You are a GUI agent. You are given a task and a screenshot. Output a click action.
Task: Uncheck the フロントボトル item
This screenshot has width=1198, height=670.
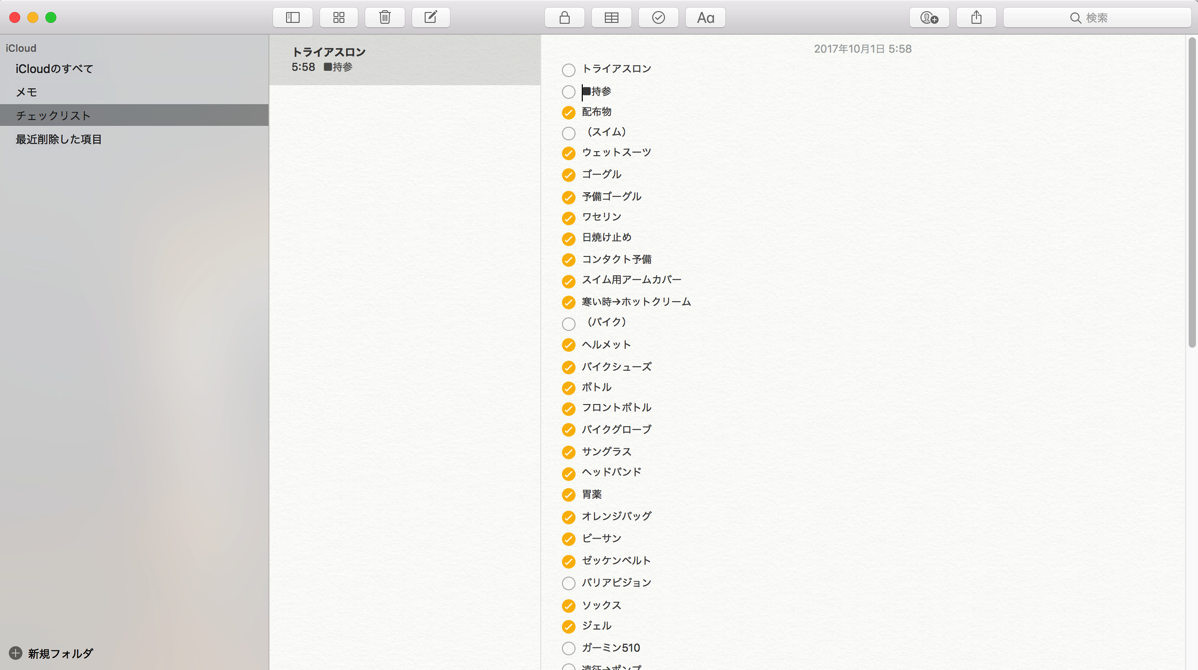point(568,409)
